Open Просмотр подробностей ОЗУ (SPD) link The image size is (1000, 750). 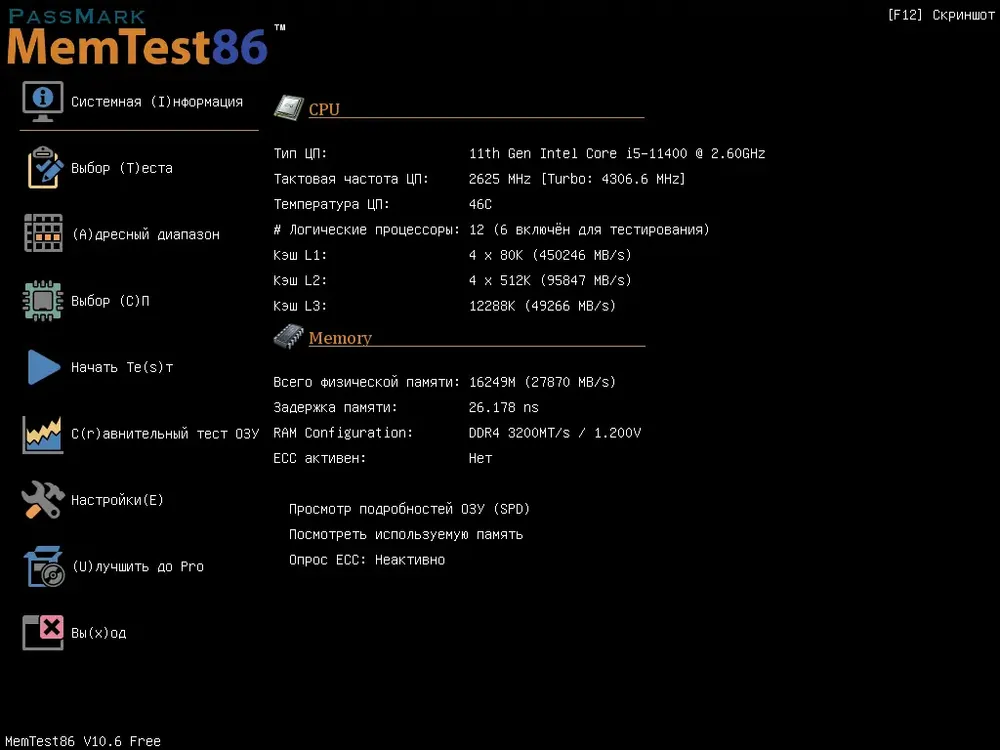tap(409, 509)
